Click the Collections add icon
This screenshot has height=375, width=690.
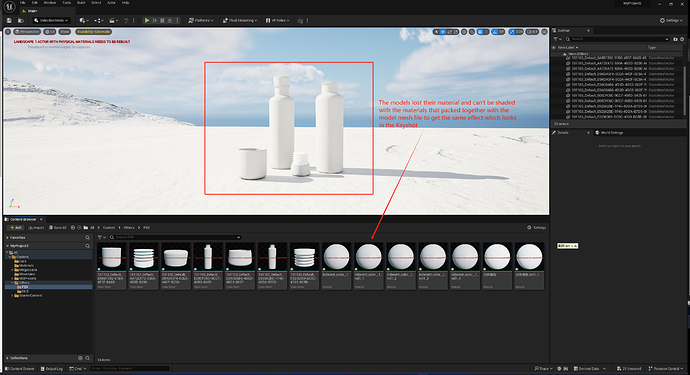click(x=80, y=358)
